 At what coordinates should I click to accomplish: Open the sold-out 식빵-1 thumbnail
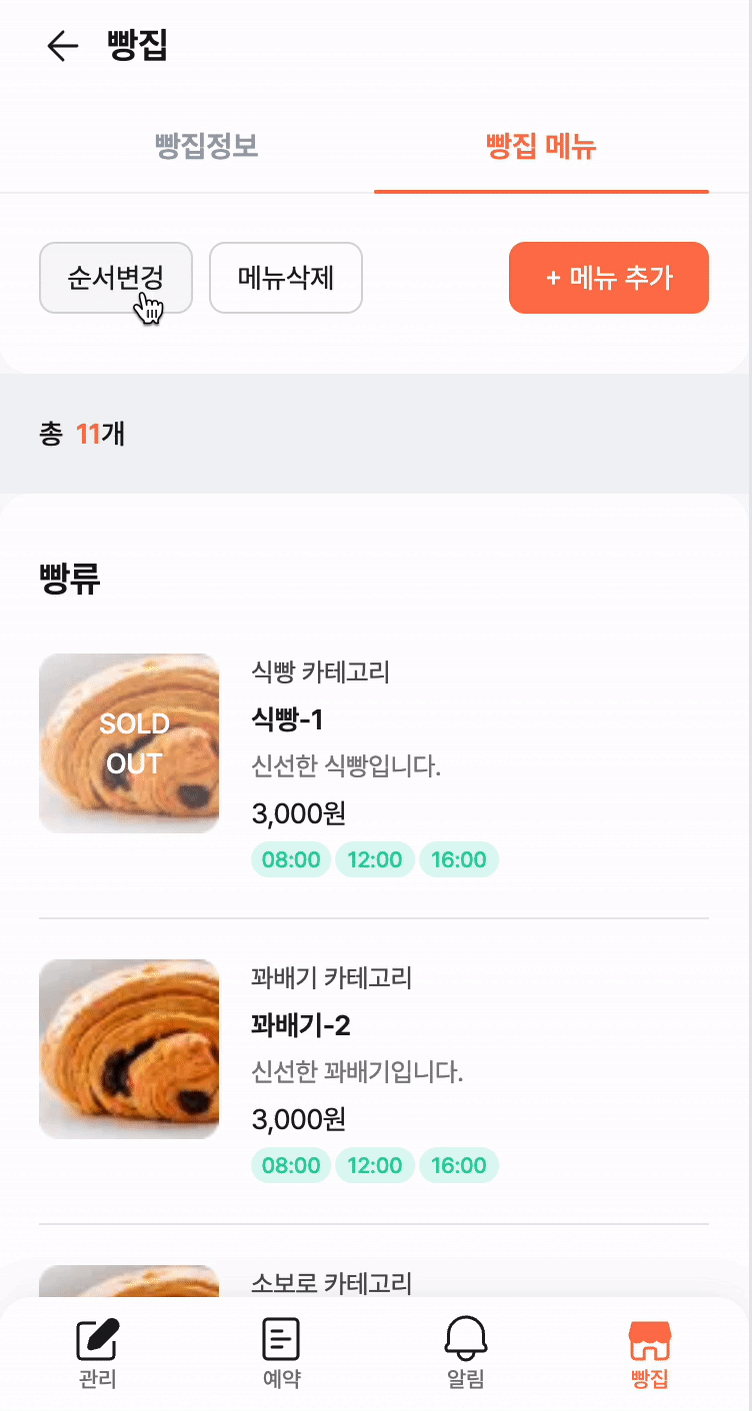coord(129,743)
